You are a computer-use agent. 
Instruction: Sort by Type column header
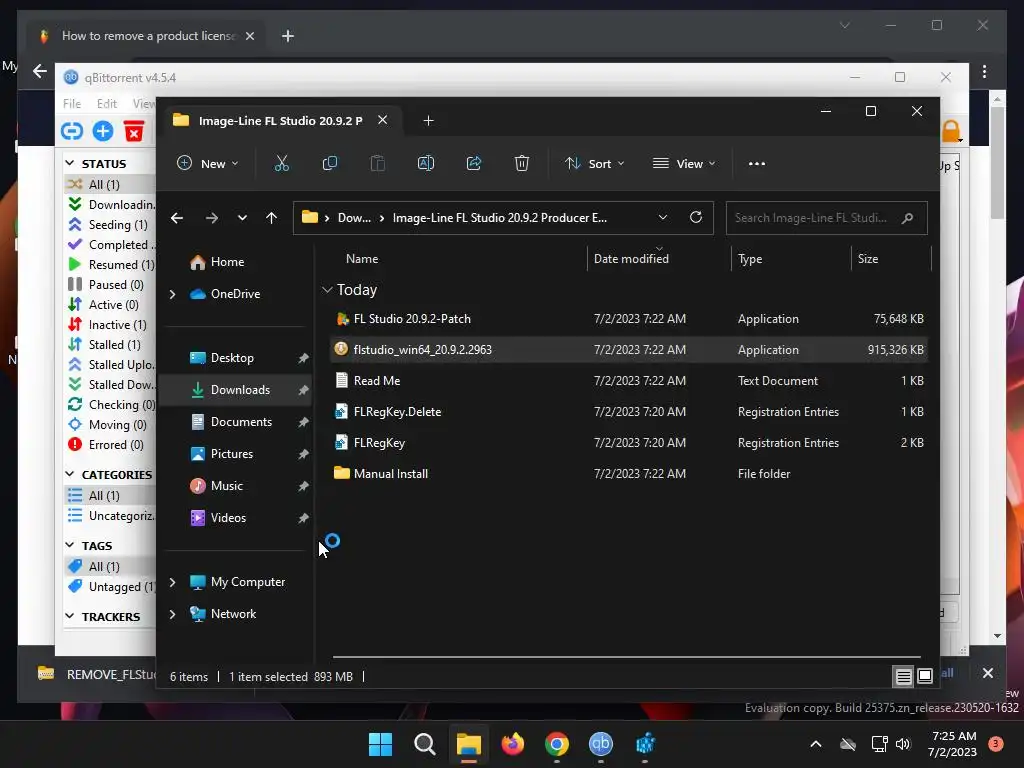(x=750, y=259)
